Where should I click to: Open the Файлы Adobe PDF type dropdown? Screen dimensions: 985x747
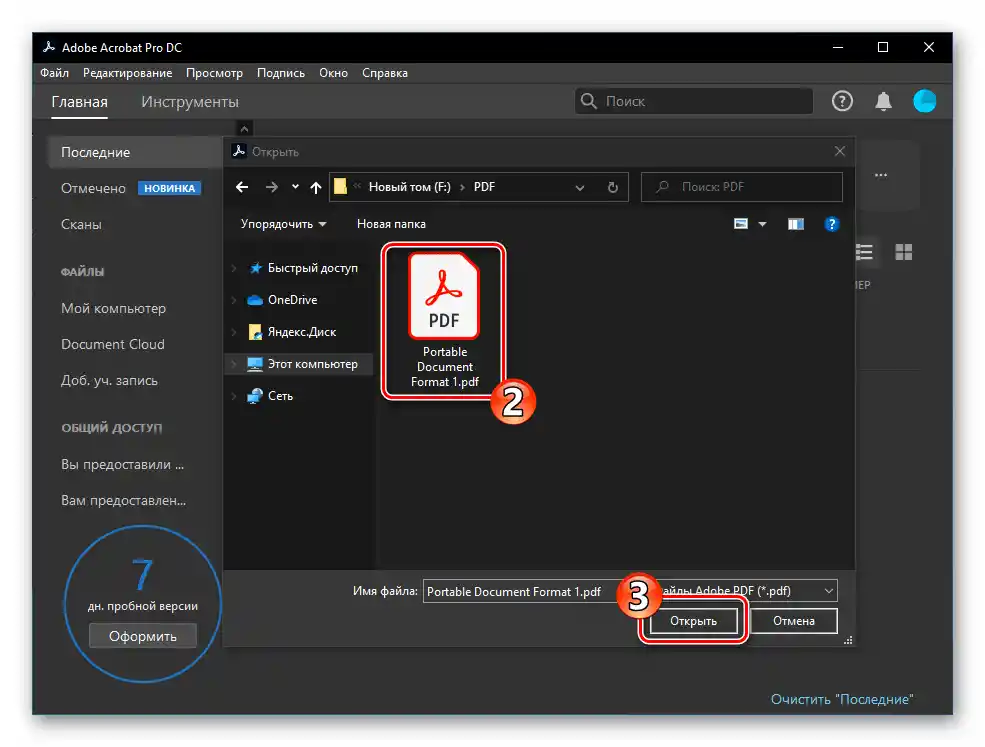[748, 591]
